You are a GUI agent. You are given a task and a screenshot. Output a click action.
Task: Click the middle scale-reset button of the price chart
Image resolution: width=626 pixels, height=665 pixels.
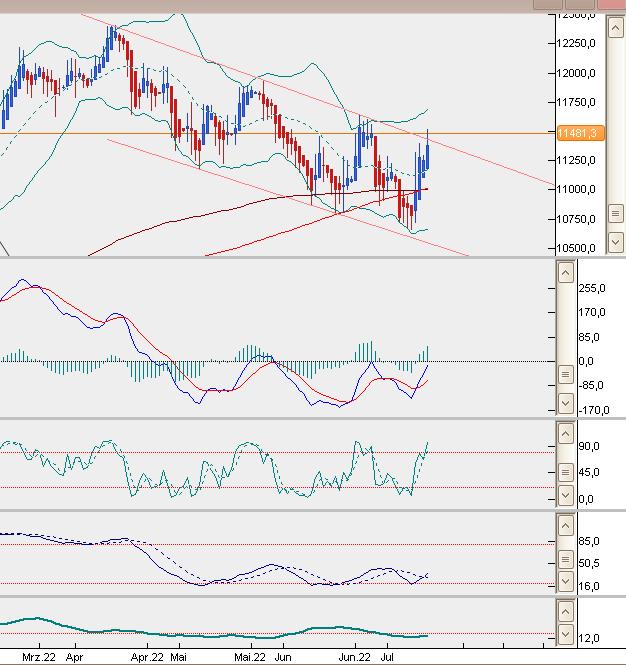(615, 213)
